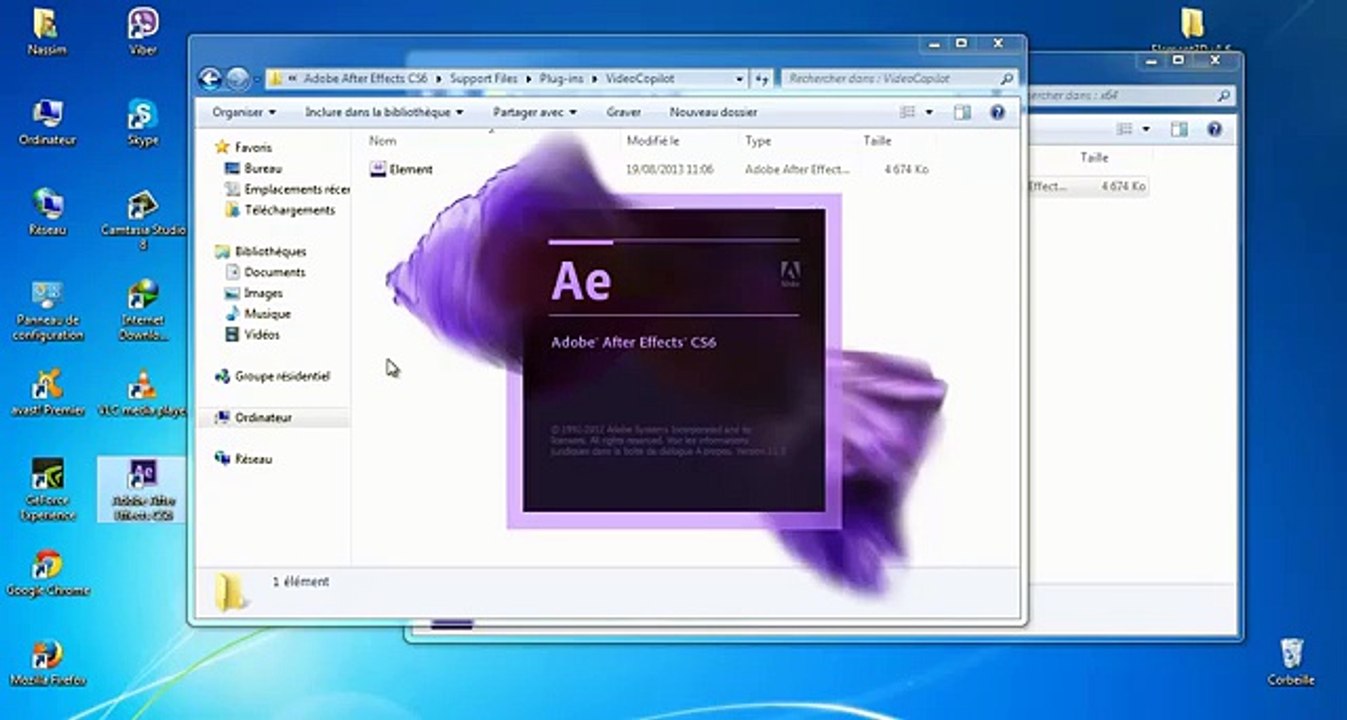Open Documents library in sidebar
Image resolution: width=1347 pixels, height=720 pixels.
coord(265,272)
